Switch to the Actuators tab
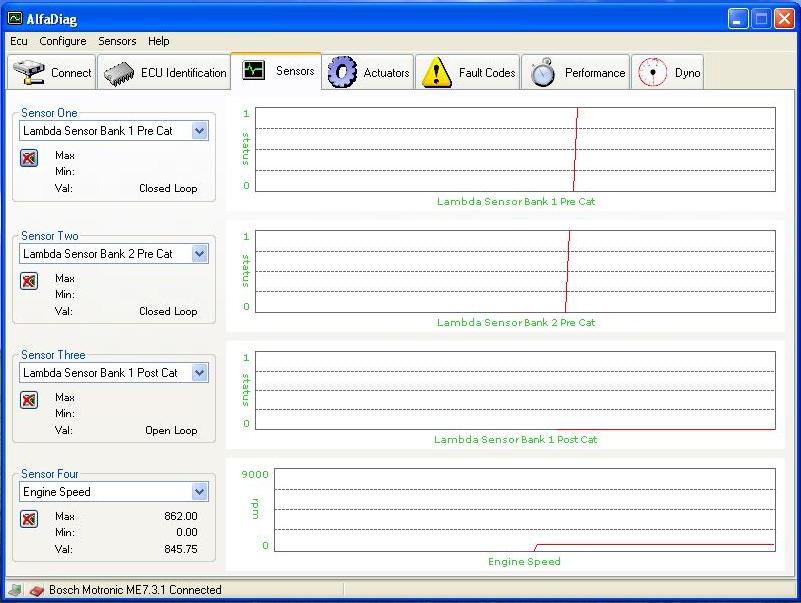Image resolution: width=801 pixels, height=603 pixels. pyautogui.click(x=367, y=73)
